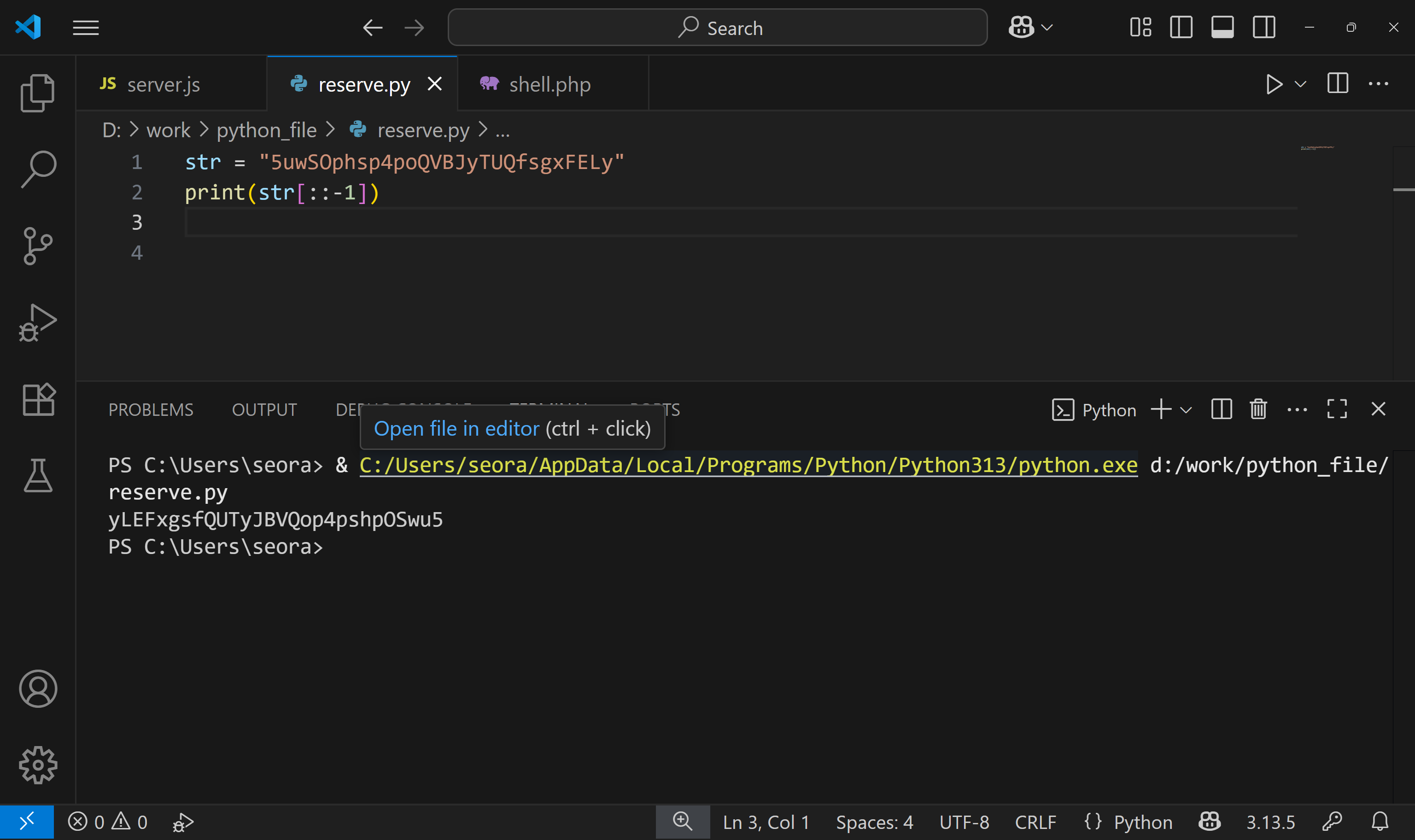This screenshot has height=840, width=1415.
Task: Click the python.exe path link in terminal
Action: point(747,465)
